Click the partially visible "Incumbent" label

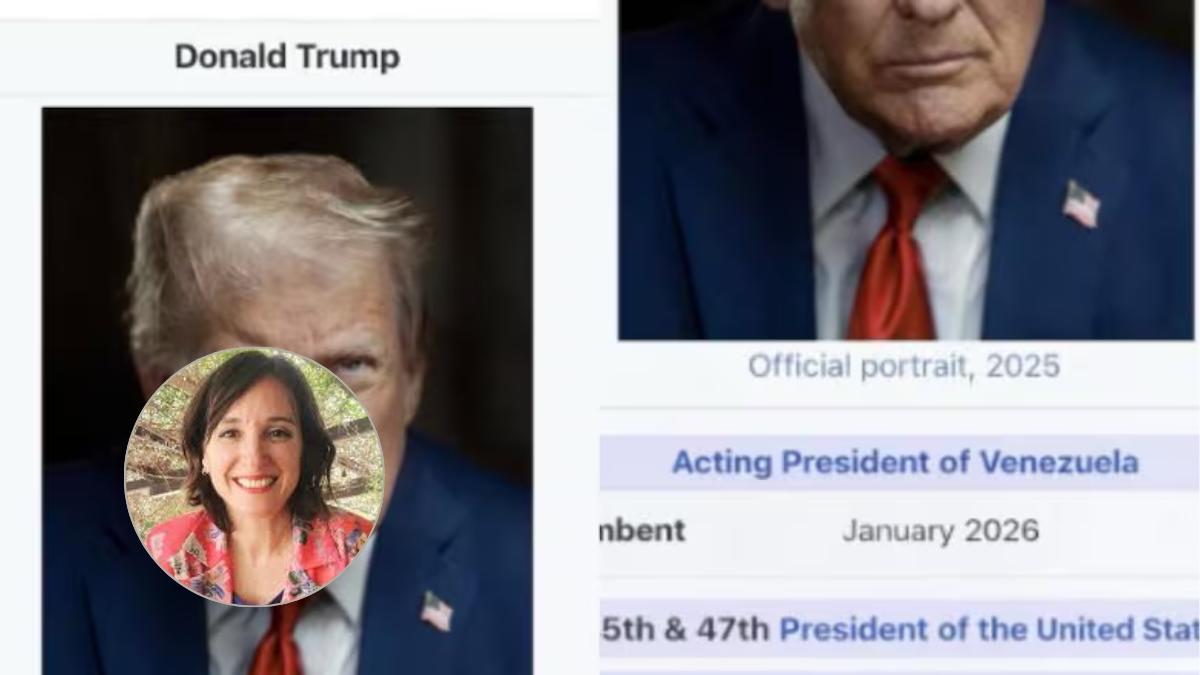coord(642,530)
